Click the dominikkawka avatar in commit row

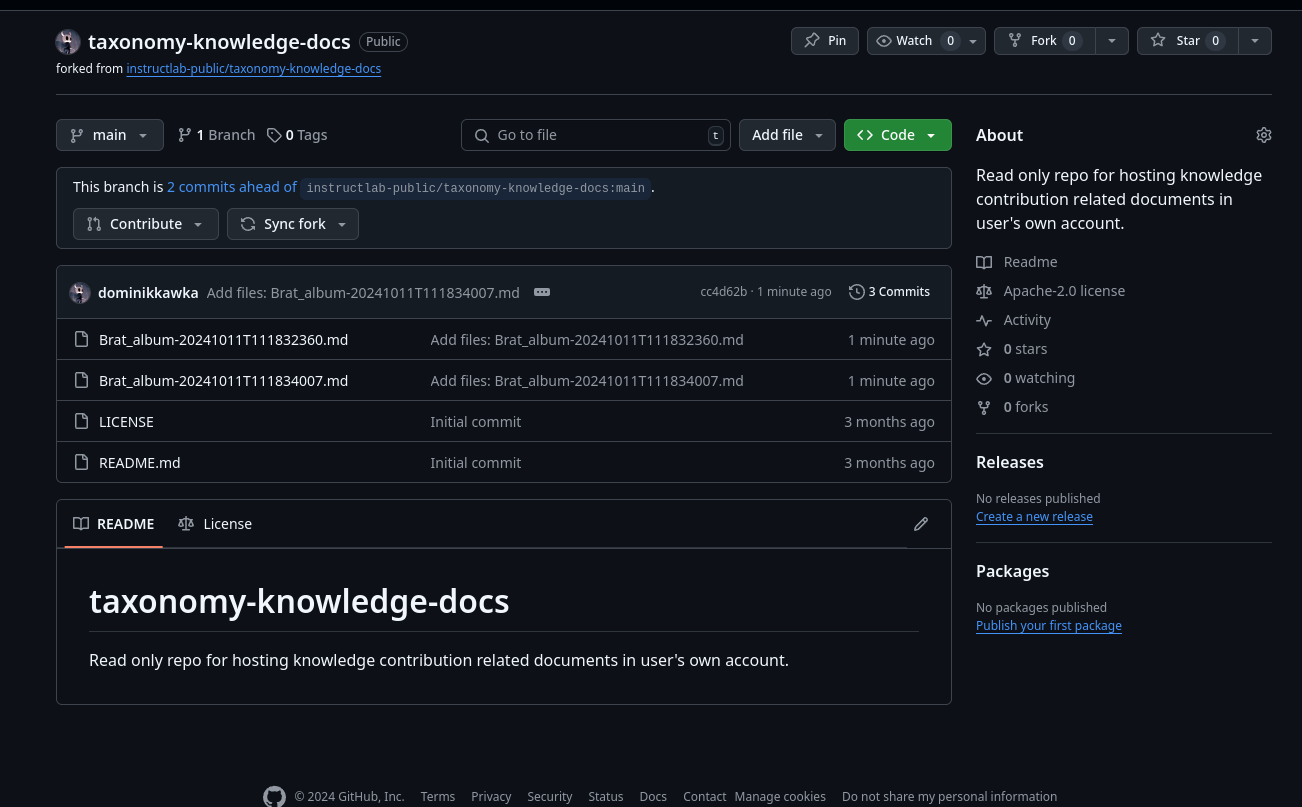coord(80,293)
